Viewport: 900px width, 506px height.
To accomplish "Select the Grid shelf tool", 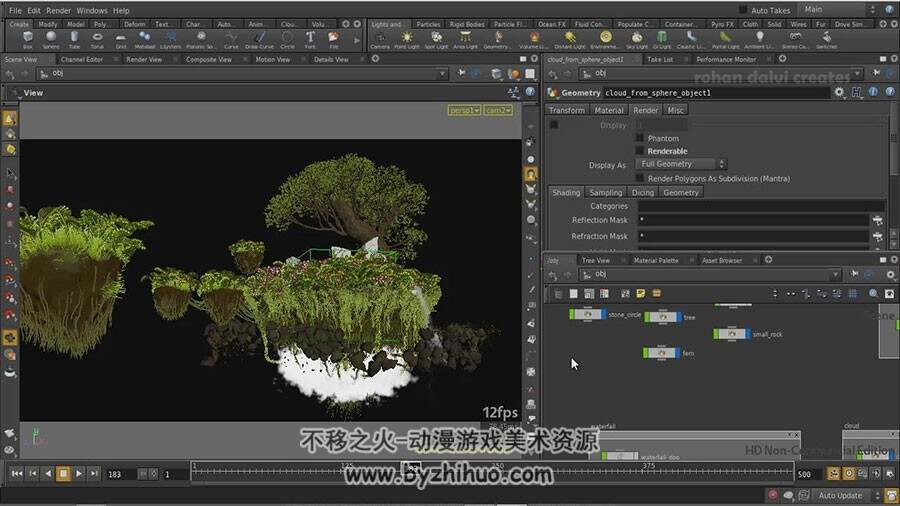I will click(x=121, y=40).
